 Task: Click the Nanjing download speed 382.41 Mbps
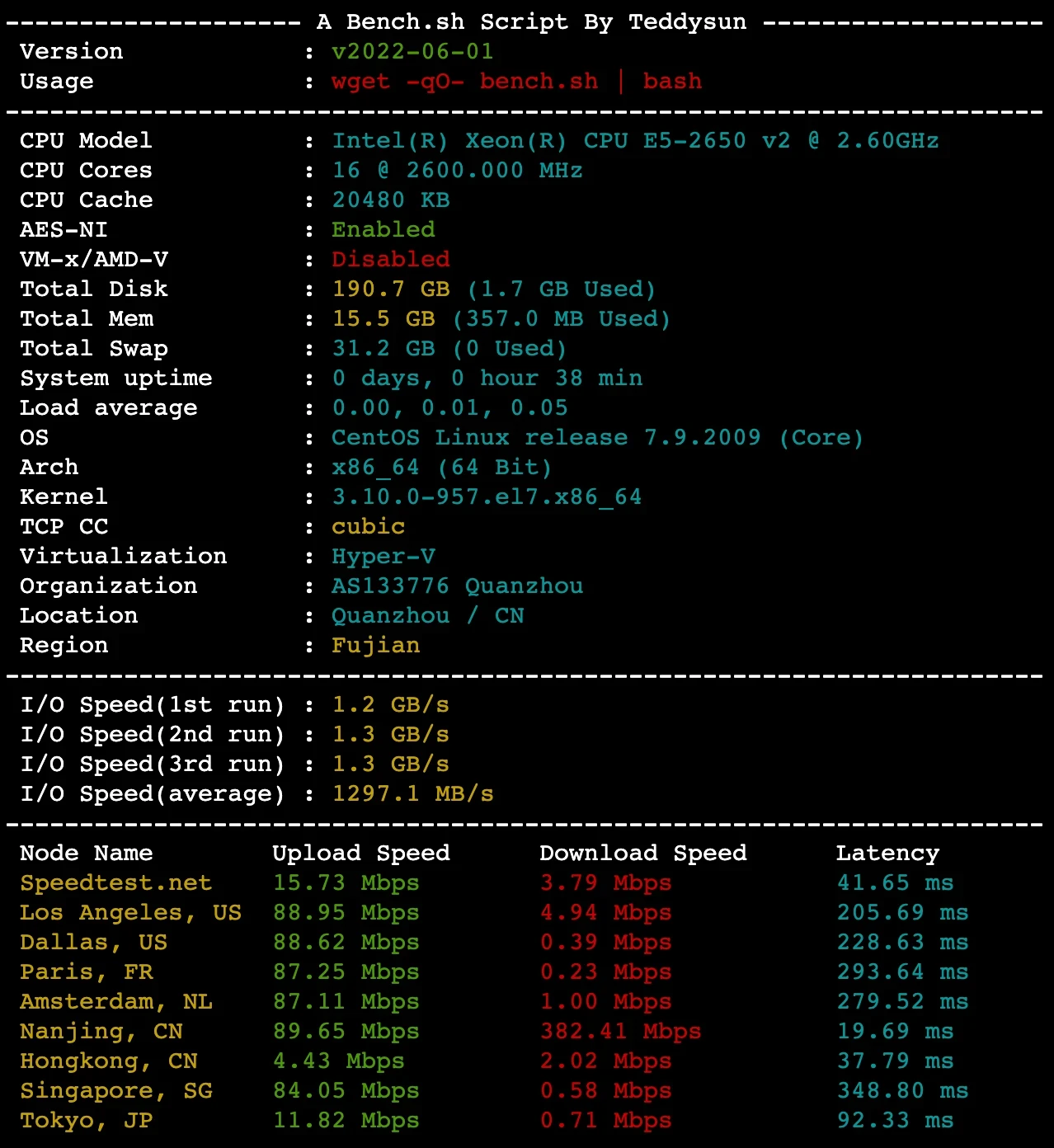coord(620,1032)
